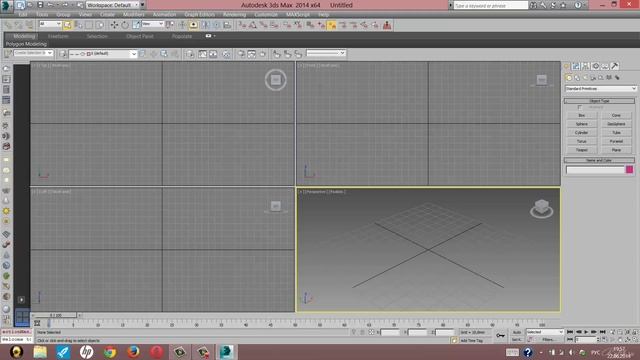Click the time slider 0/100 handle
This screenshot has height=360, width=640.
(x=55, y=316)
